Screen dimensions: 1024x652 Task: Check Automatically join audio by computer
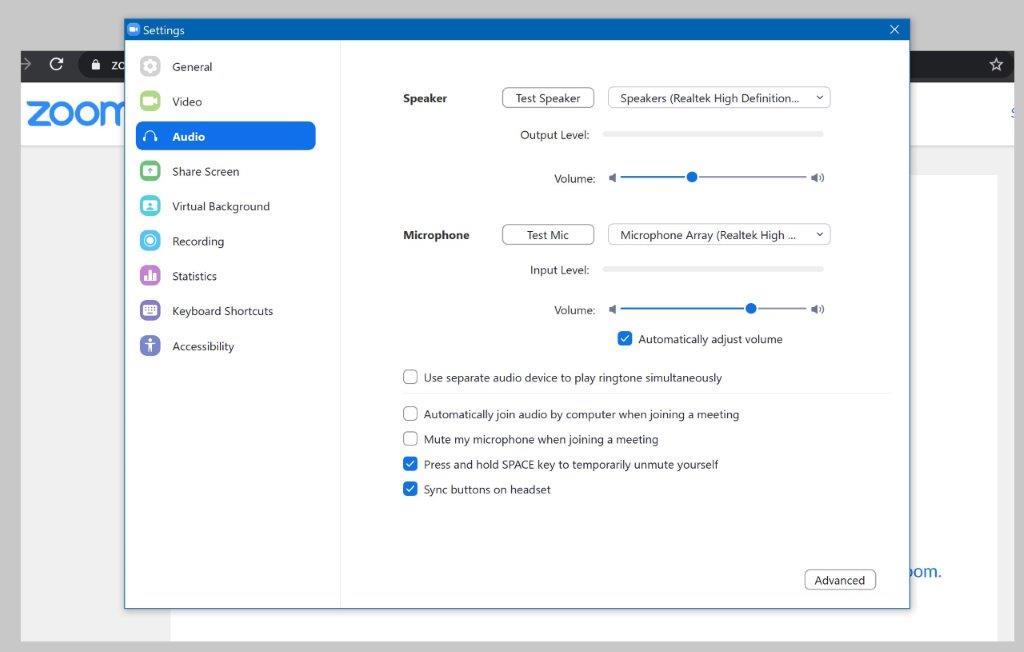[x=410, y=414]
